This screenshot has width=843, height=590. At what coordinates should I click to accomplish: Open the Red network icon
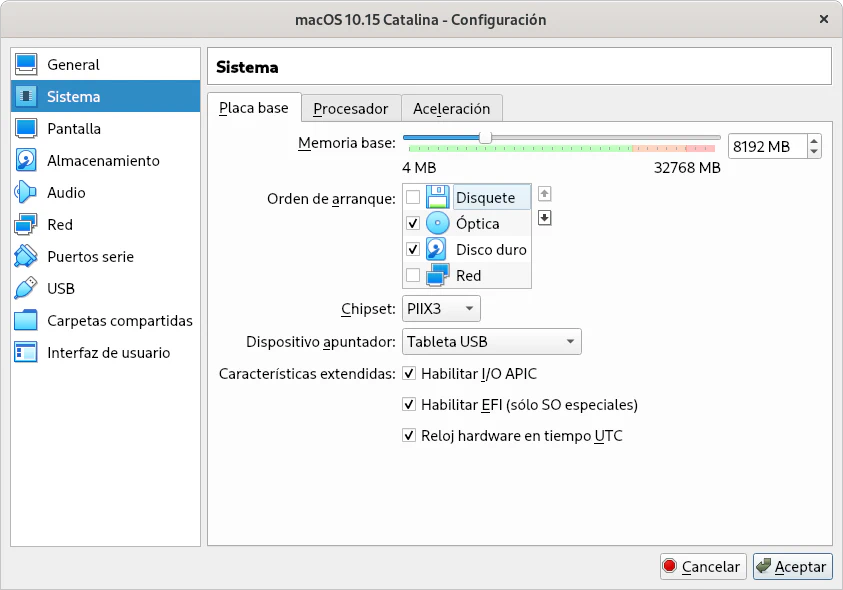click(x=27, y=224)
